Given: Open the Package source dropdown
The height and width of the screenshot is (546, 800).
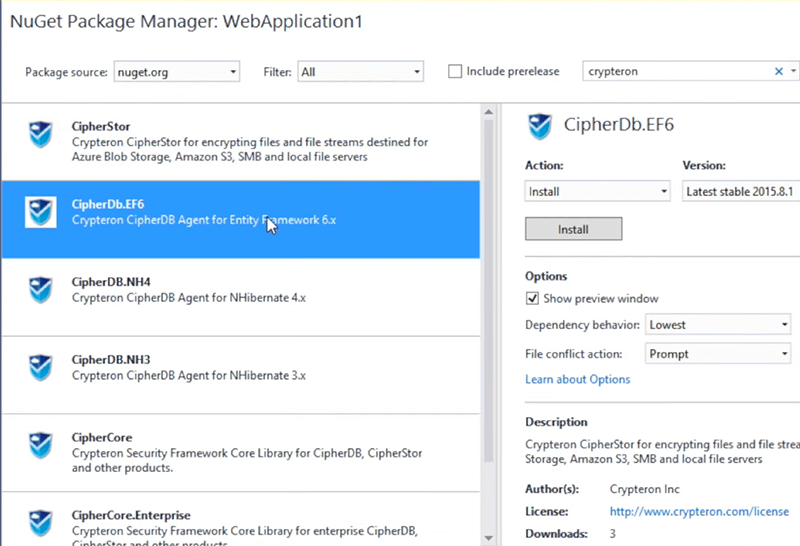Looking at the screenshot, I should (x=176, y=71).
